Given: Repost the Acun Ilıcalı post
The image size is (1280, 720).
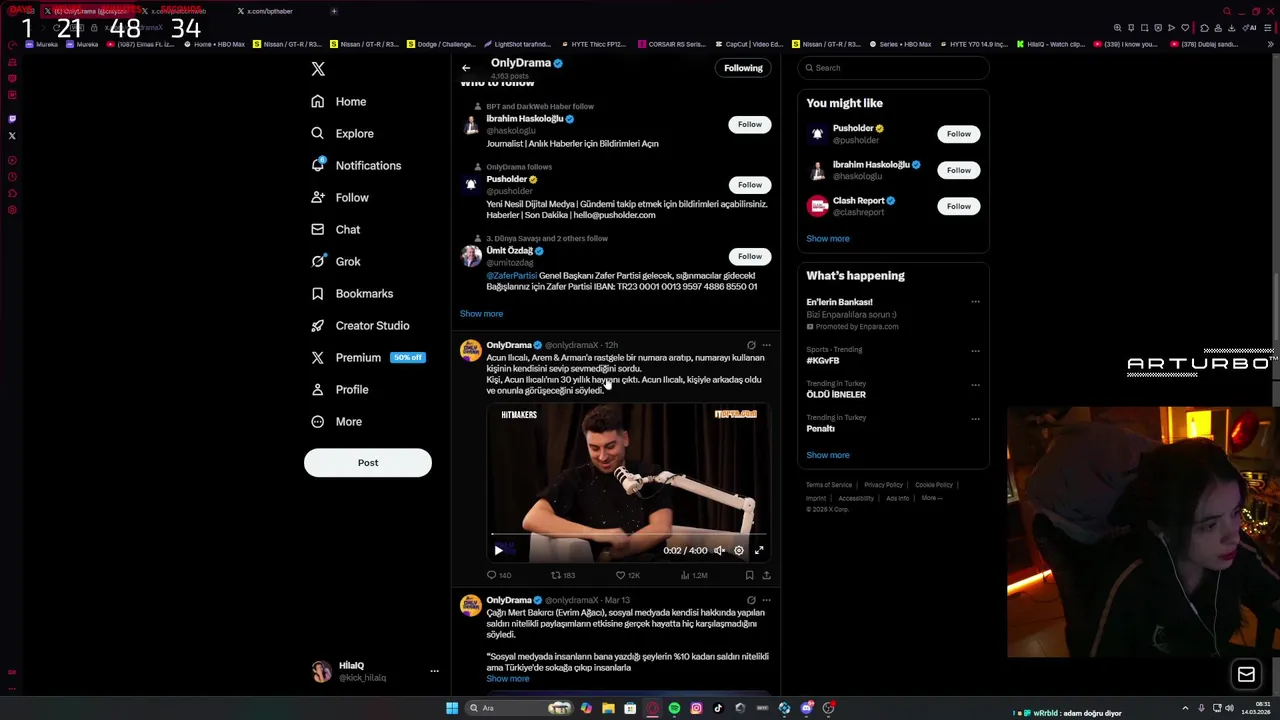Looking at the screenshot, I should pos(563,575).
